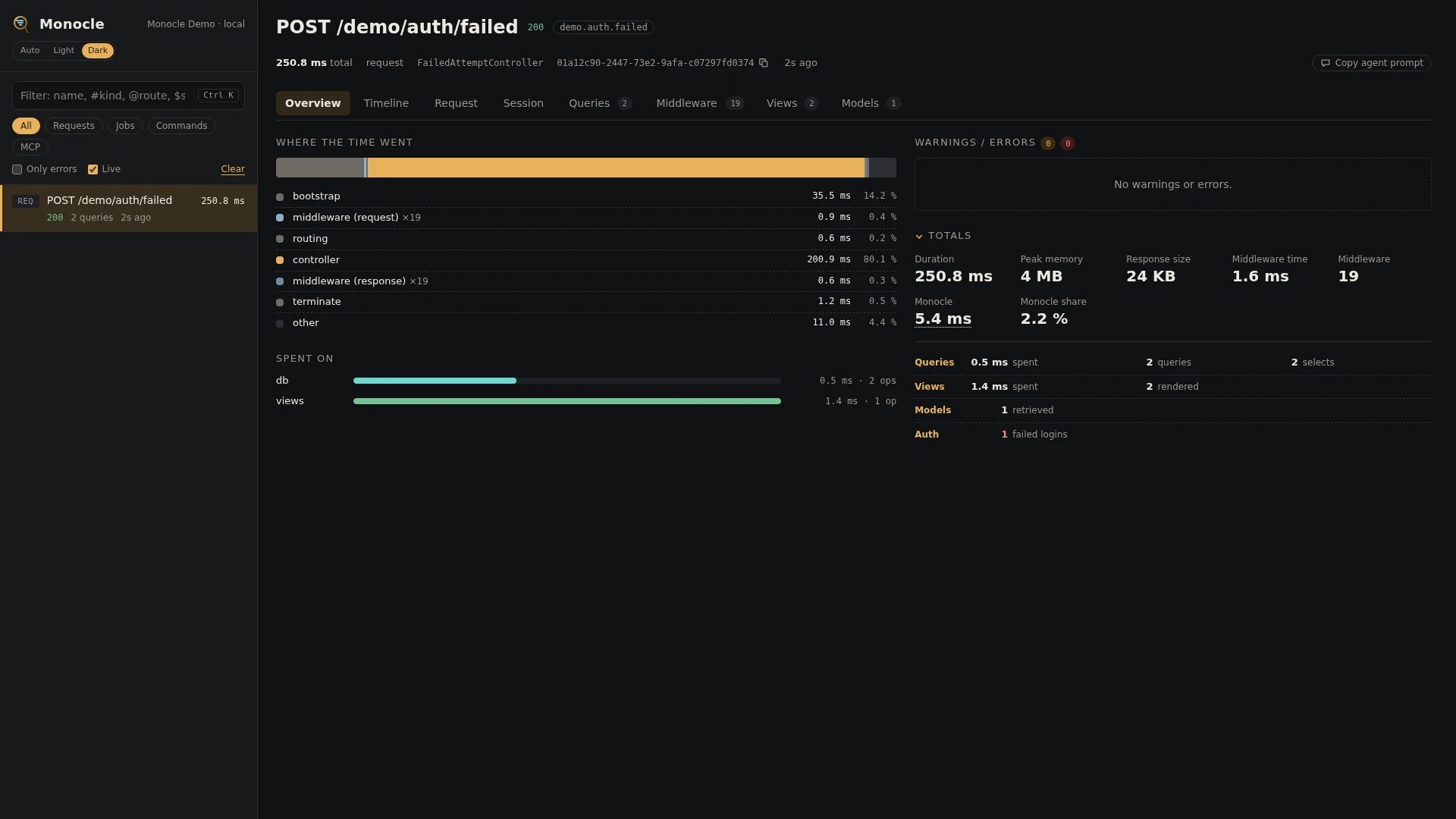This screenshot has width=1456, height=819.
Task: Click the Monocle logo icon
Action: [21, 24]
